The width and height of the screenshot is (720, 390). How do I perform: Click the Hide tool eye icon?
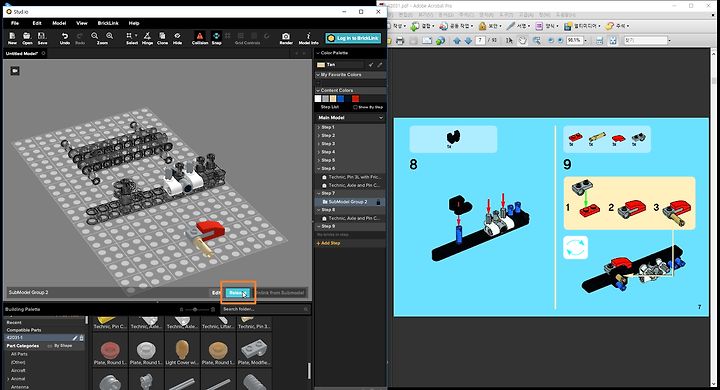[177, 38]
